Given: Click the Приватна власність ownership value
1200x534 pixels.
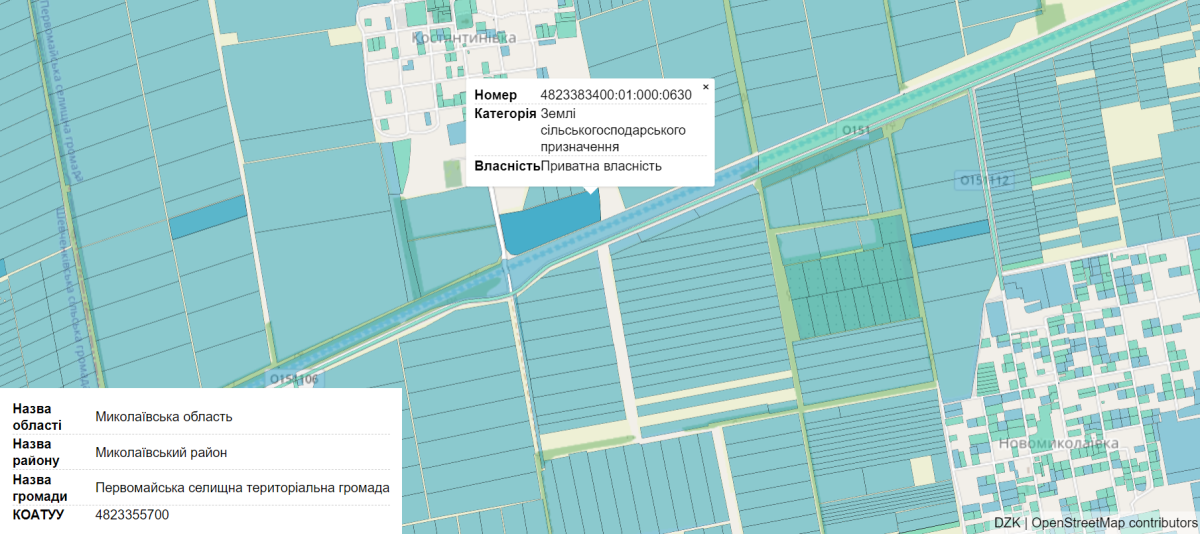Looking at the screenshot, I should click(x=601, y=165).
